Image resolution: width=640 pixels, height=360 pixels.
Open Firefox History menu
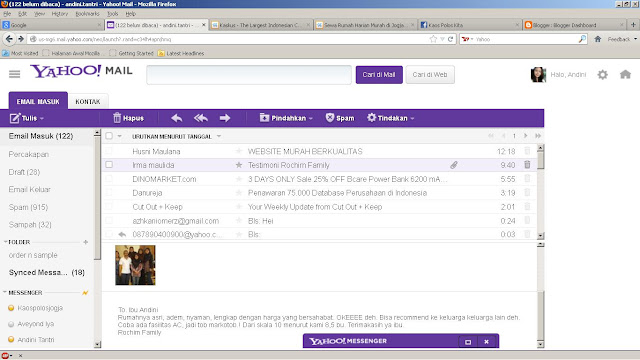click(x=60, y=13)
